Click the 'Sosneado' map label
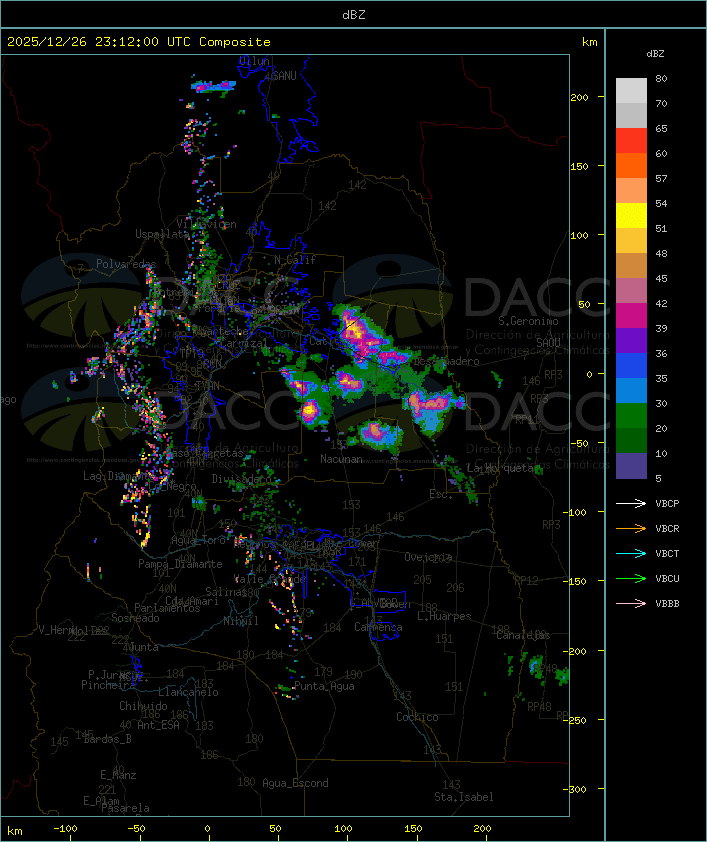The image size is (707, 842). (x=135, y=618)
